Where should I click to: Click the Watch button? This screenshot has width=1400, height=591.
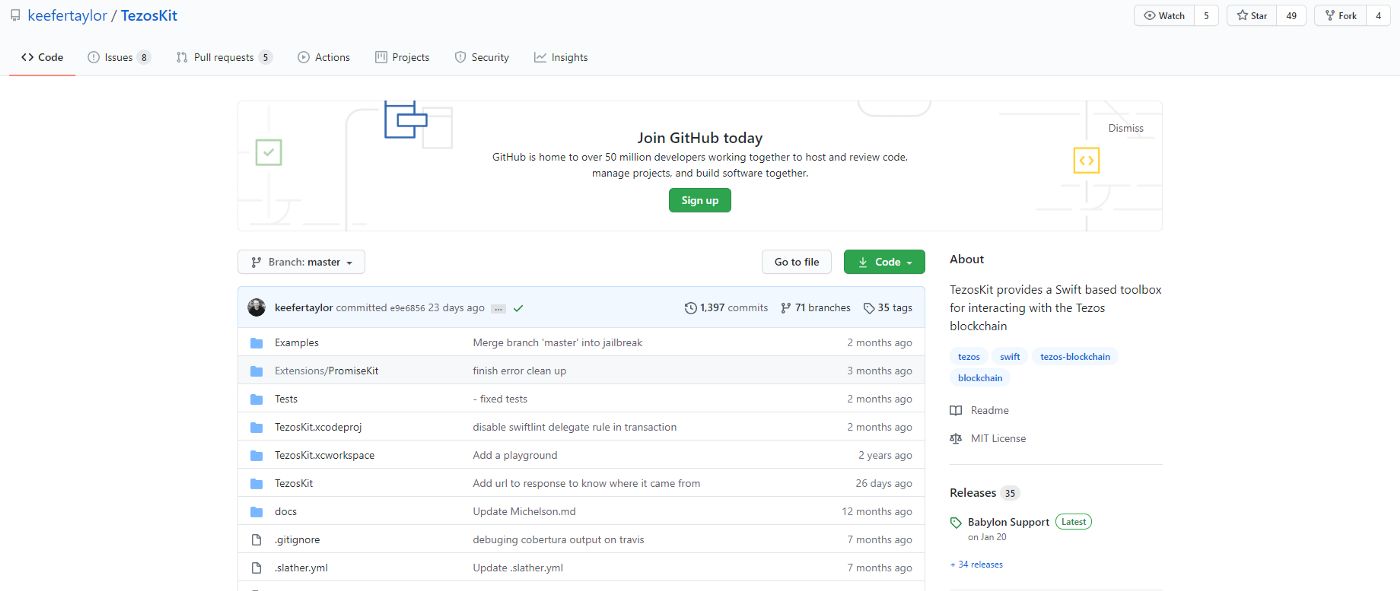coord(1164,16)
